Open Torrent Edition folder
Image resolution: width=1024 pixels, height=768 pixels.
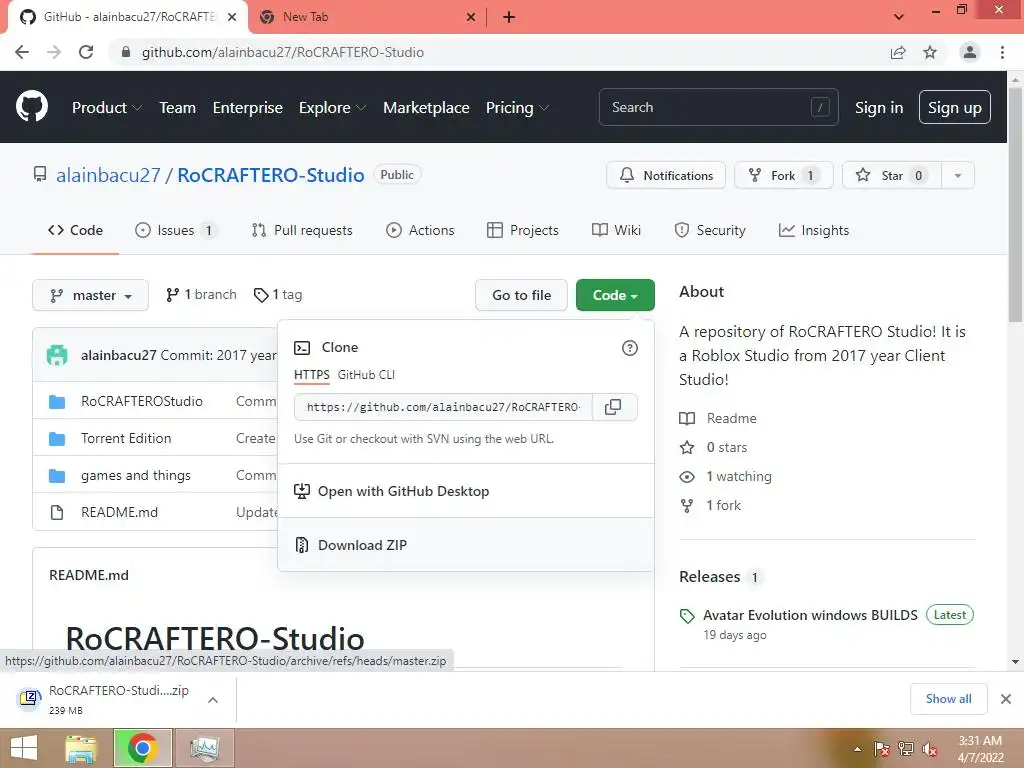tap(126, 438)
